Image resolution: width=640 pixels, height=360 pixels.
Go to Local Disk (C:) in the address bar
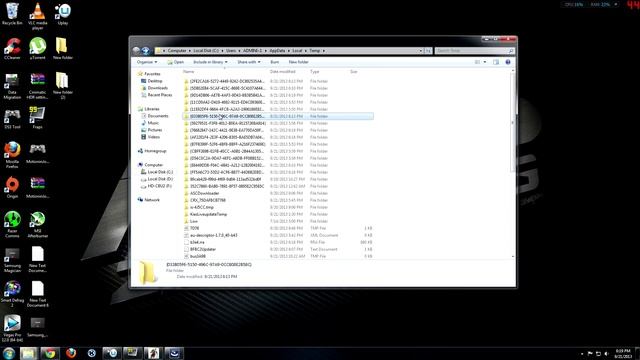click(x=206, y=51)
